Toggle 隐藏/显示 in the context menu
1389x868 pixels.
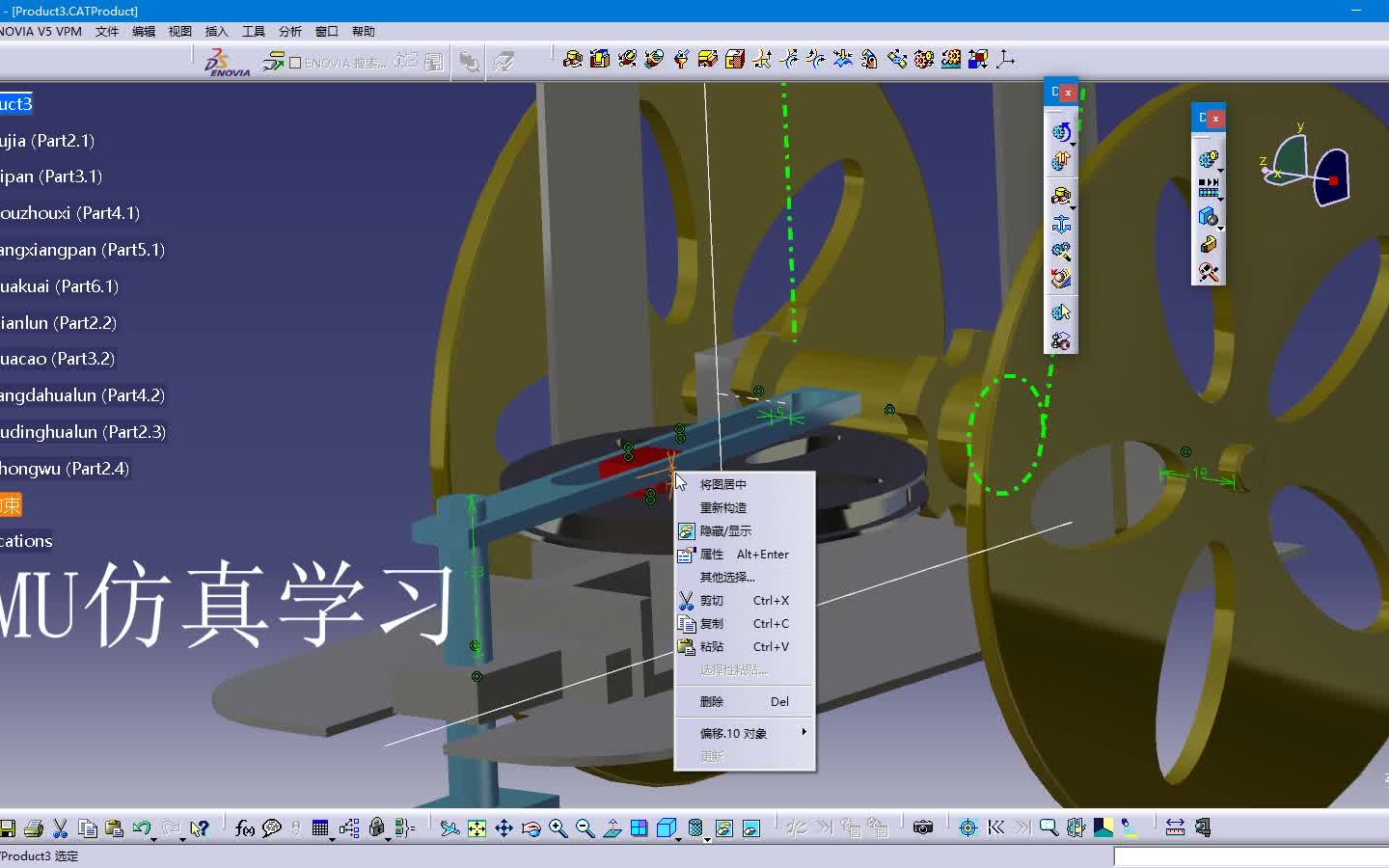click(724, 529)
